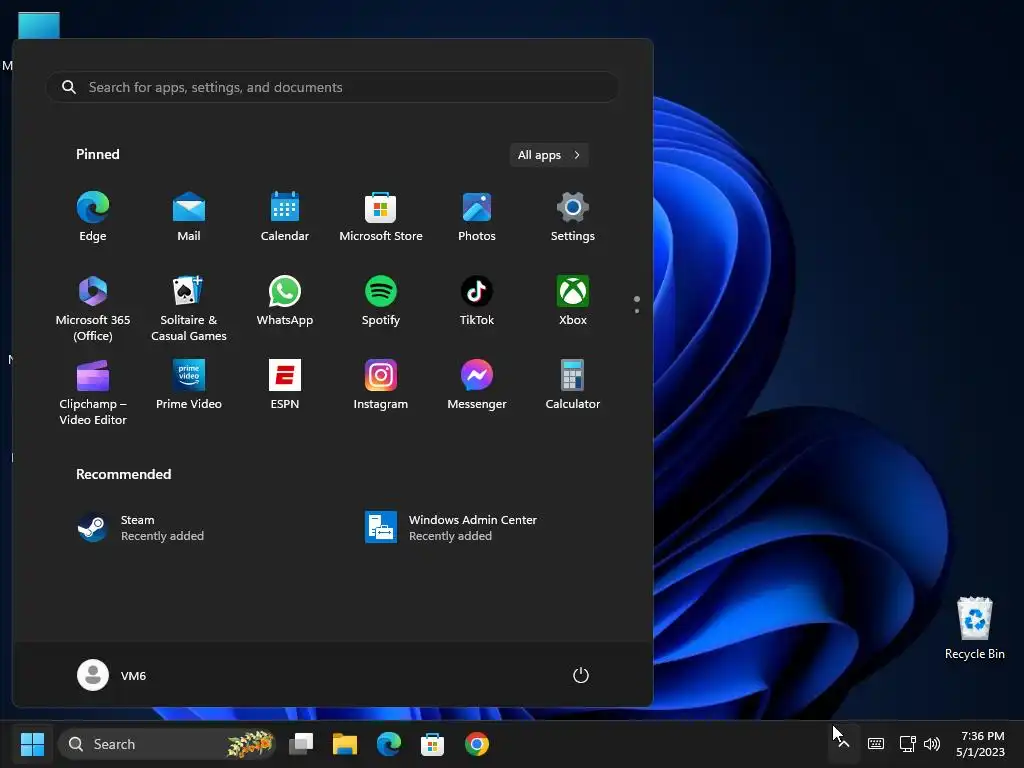This screenshot has height=768, width=1024.
Task: Select the Recycle Bin desktop icon
Action: 974,628
